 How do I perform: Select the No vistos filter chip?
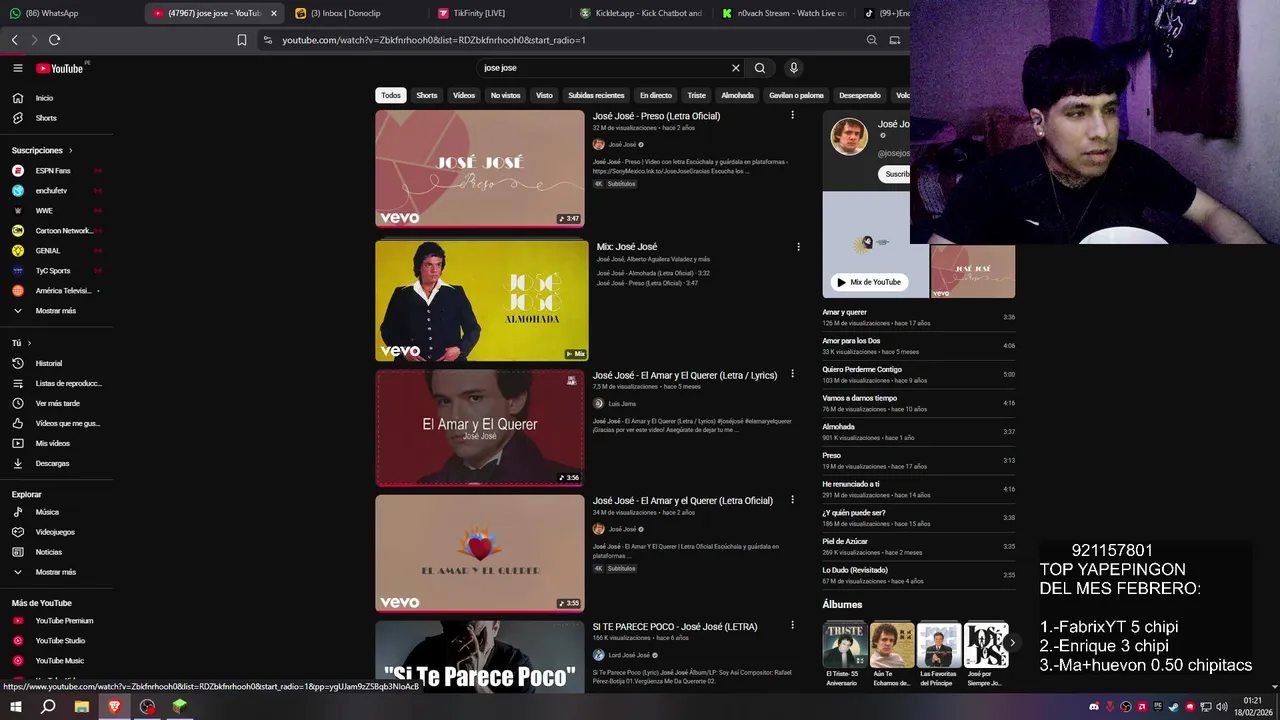(x=505, y=95)
